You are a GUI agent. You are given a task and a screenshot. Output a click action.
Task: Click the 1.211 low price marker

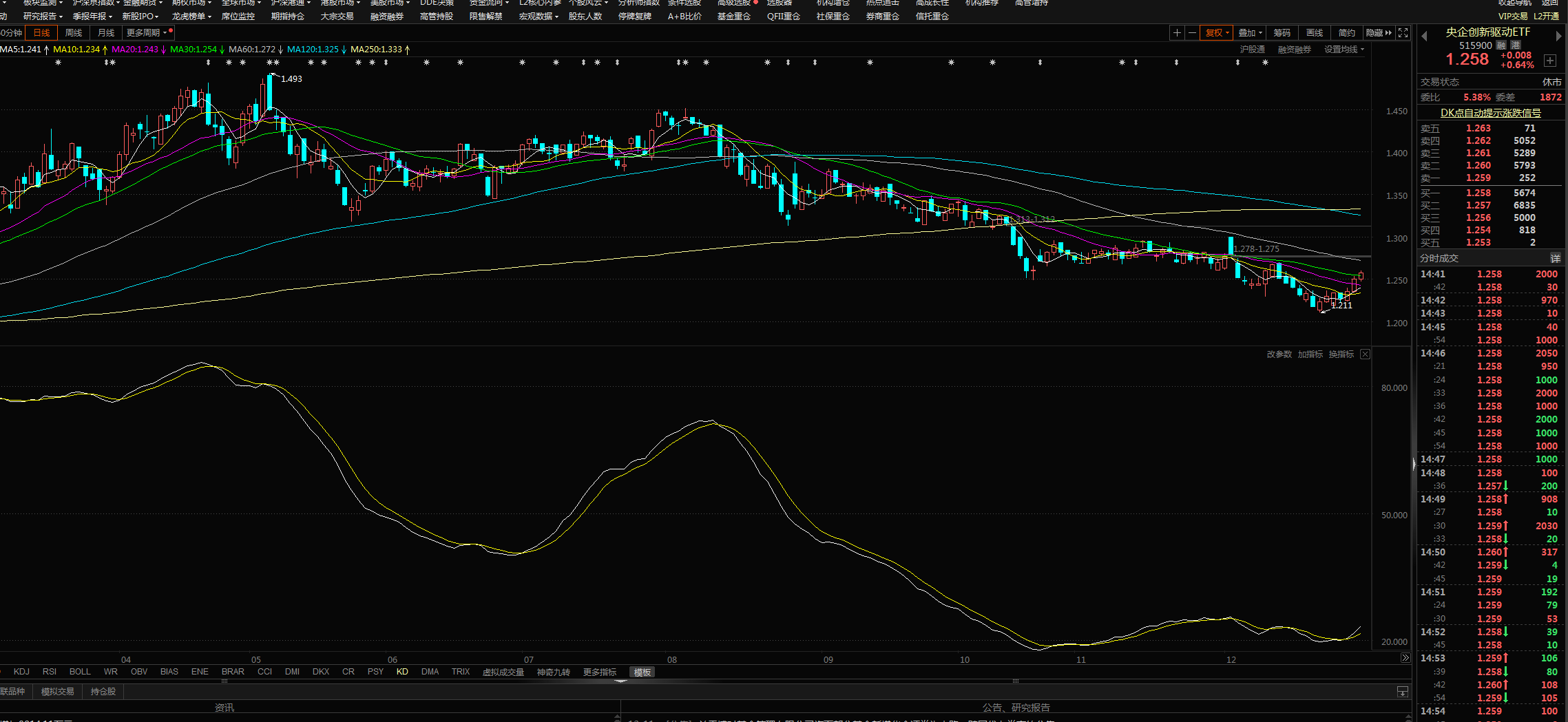coord(1341,306)
